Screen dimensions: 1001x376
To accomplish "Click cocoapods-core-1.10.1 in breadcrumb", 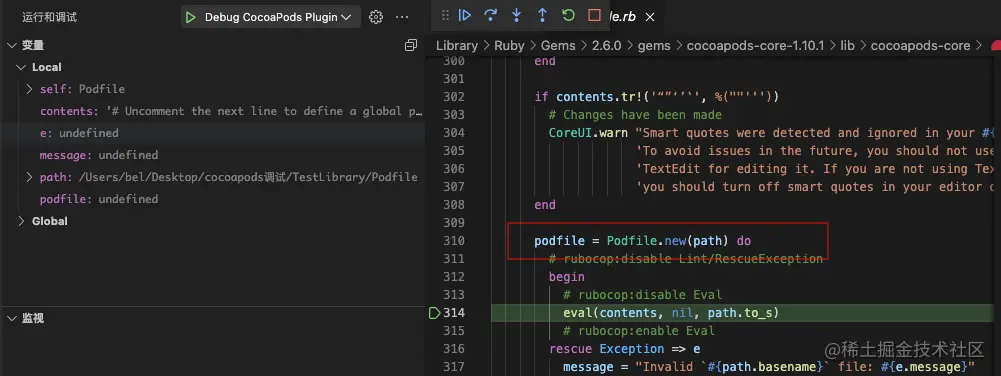I will (x=755, y=45).
